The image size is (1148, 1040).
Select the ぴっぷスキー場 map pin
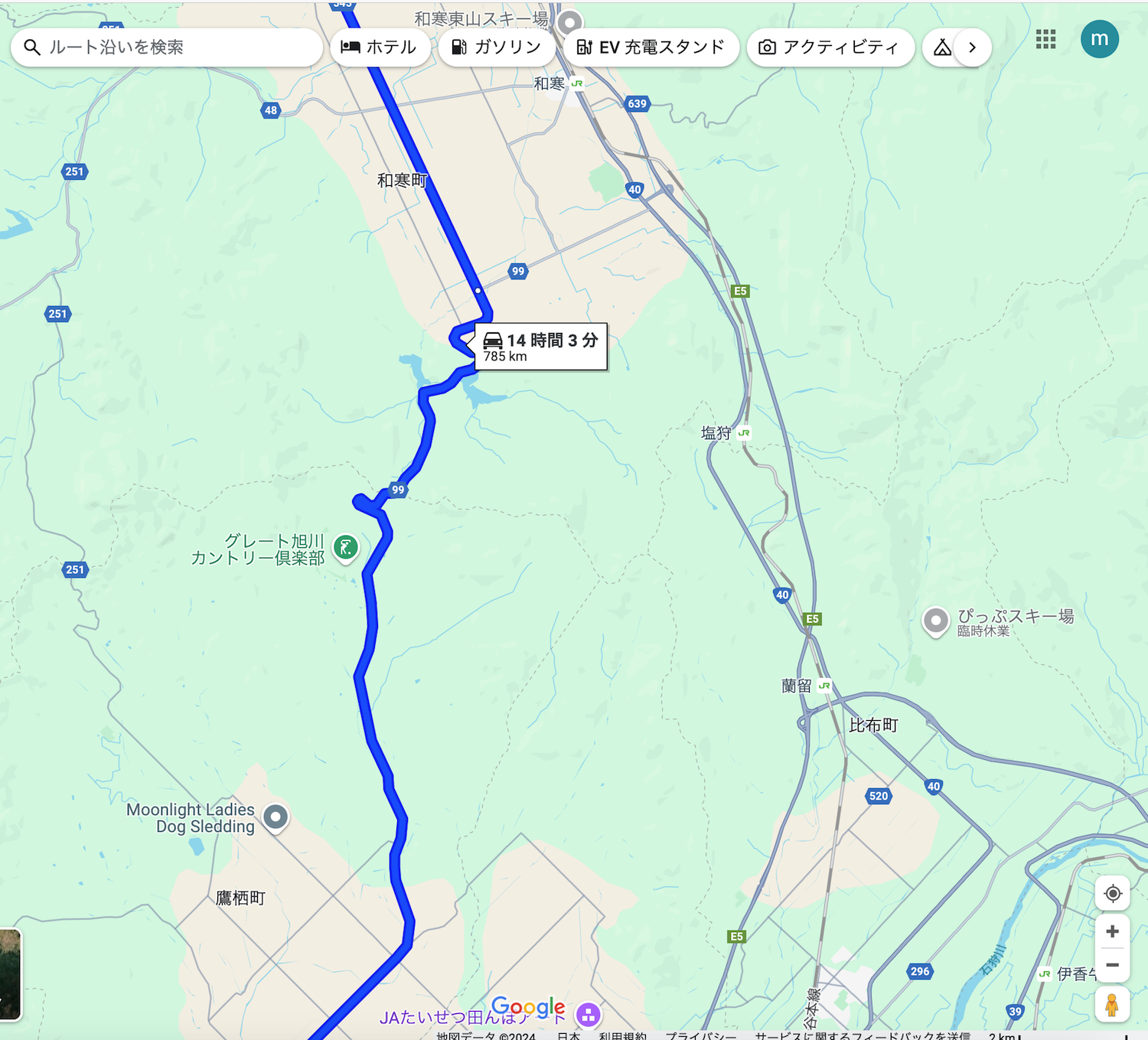935,621
